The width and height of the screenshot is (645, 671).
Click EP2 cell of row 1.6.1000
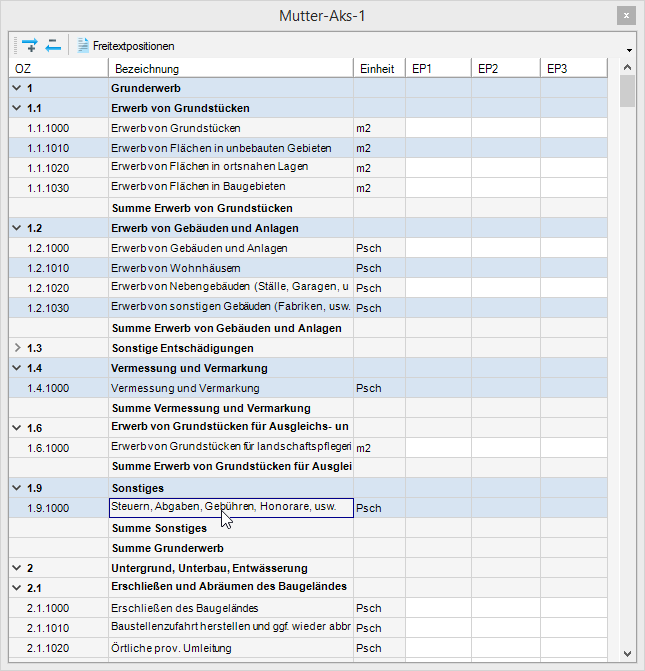click(x=506, y=448)
